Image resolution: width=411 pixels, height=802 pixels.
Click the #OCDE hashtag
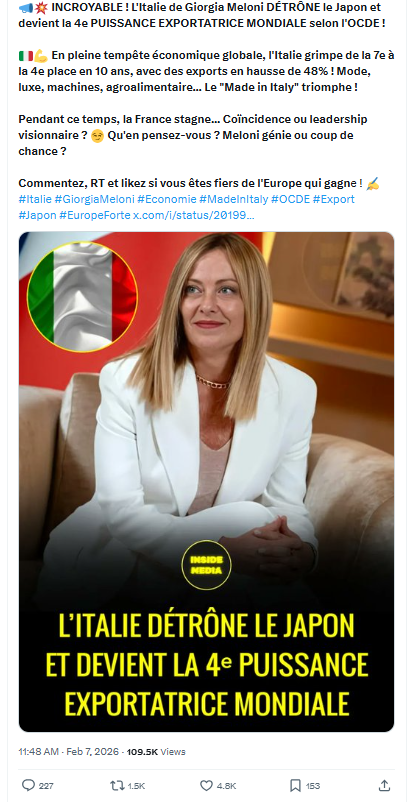coord(290,199)
